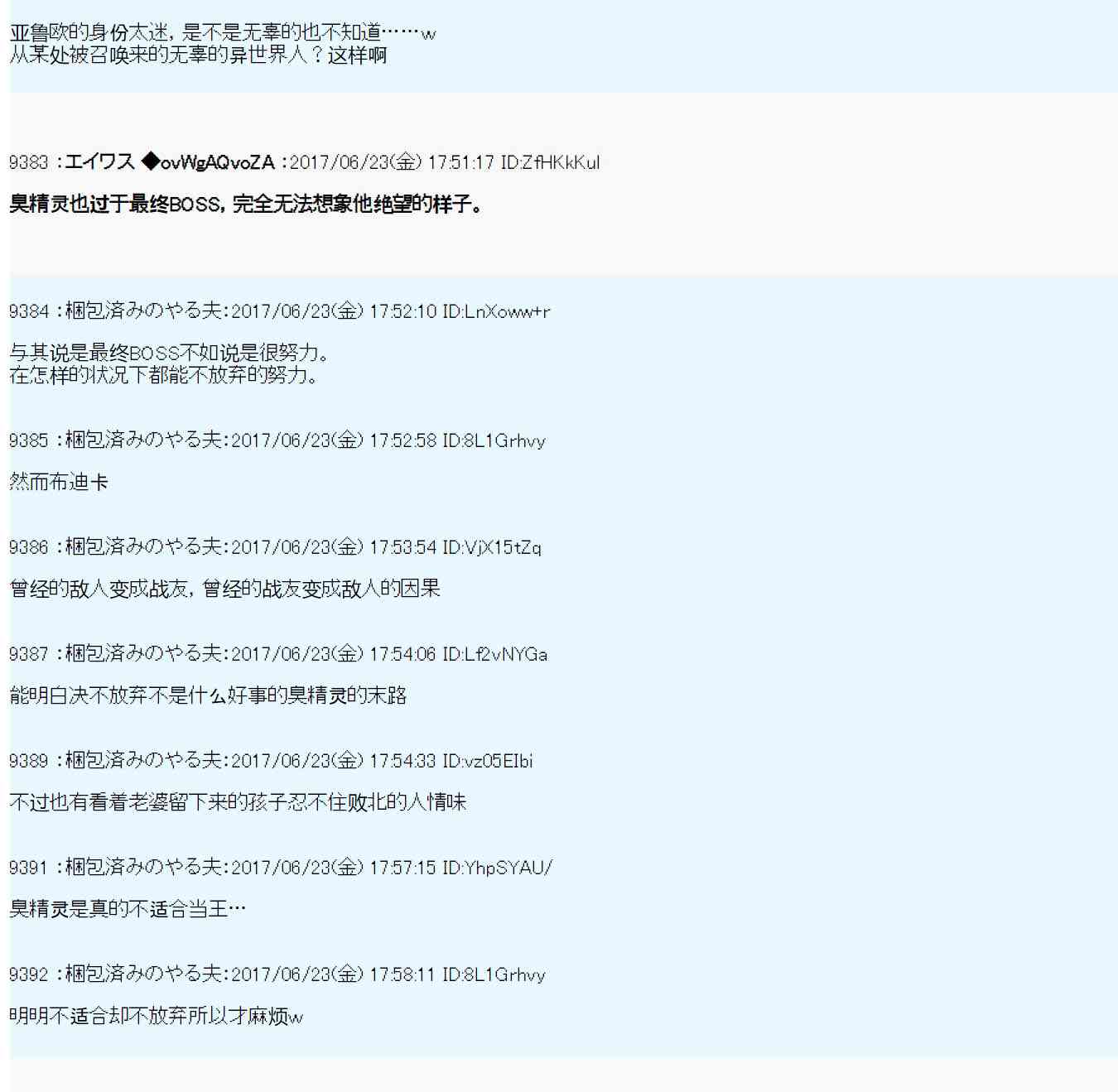Click the ID YhpSYAU/ on post 9391

pyautogui.click(x=497, y=868)
